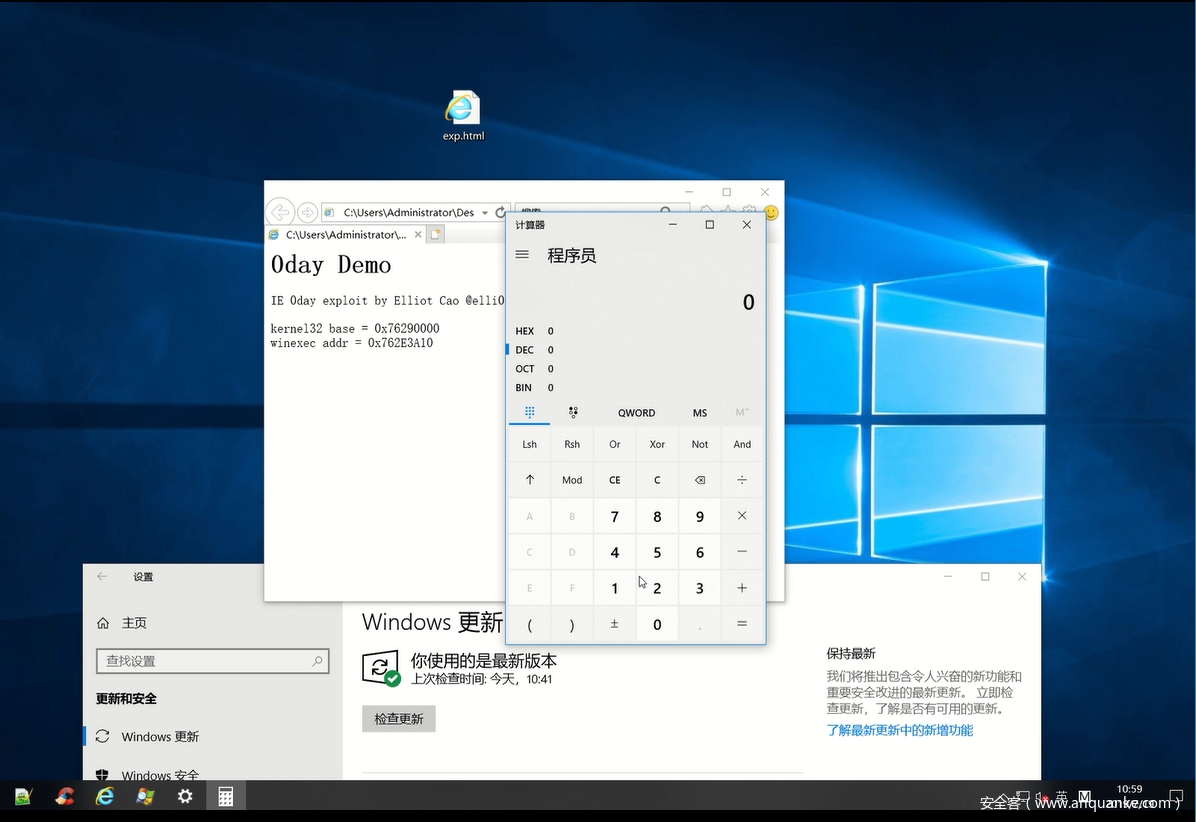Switch to the bit toggling keypad

tap(573, 412)
